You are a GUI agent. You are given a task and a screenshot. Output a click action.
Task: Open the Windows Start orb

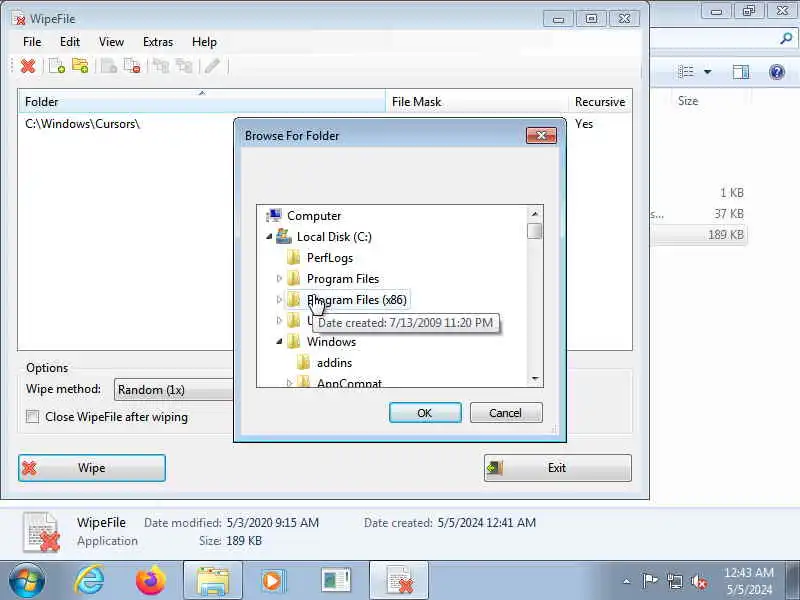click(x=27, y=581)
